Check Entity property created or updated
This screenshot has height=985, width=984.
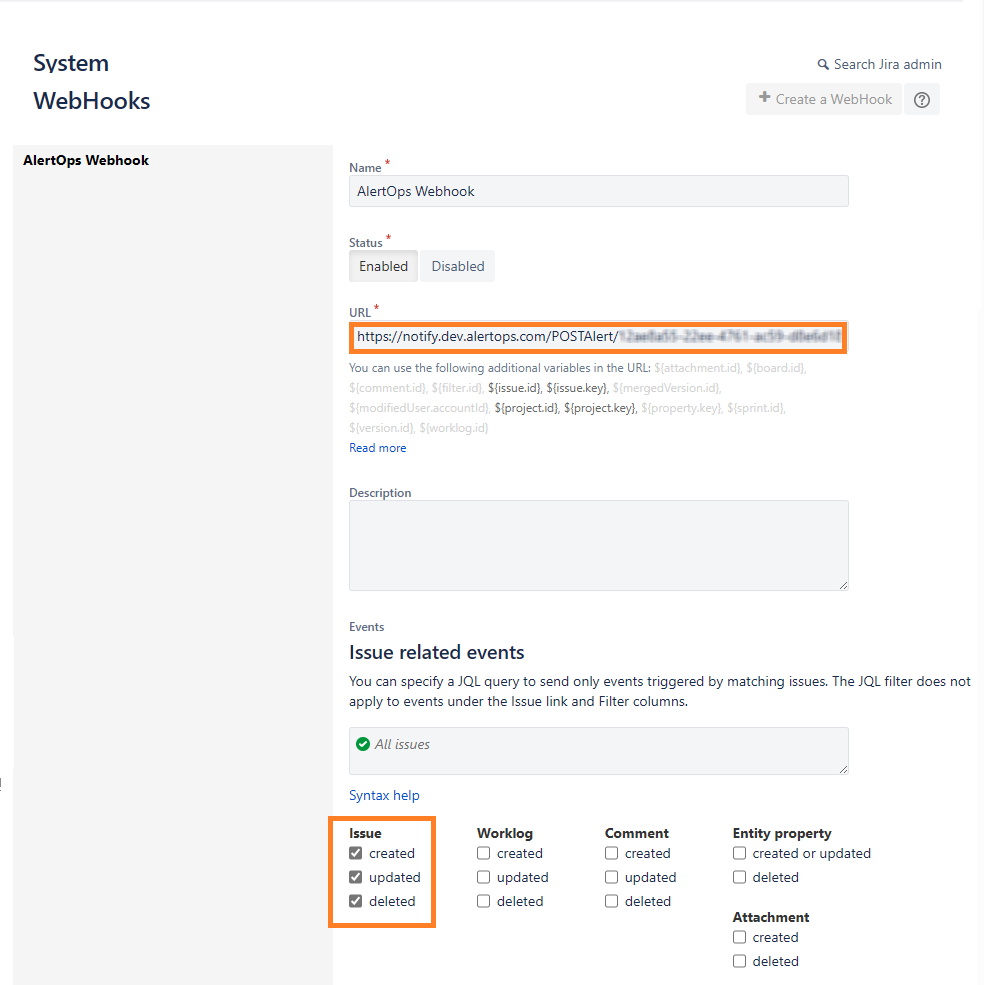[x=740, y=853]
